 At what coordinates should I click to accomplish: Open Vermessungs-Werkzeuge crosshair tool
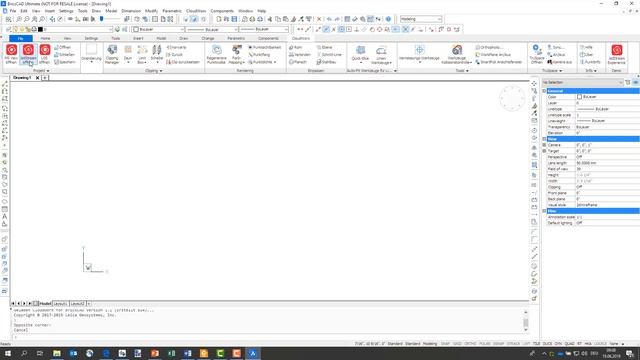(419, 54)
